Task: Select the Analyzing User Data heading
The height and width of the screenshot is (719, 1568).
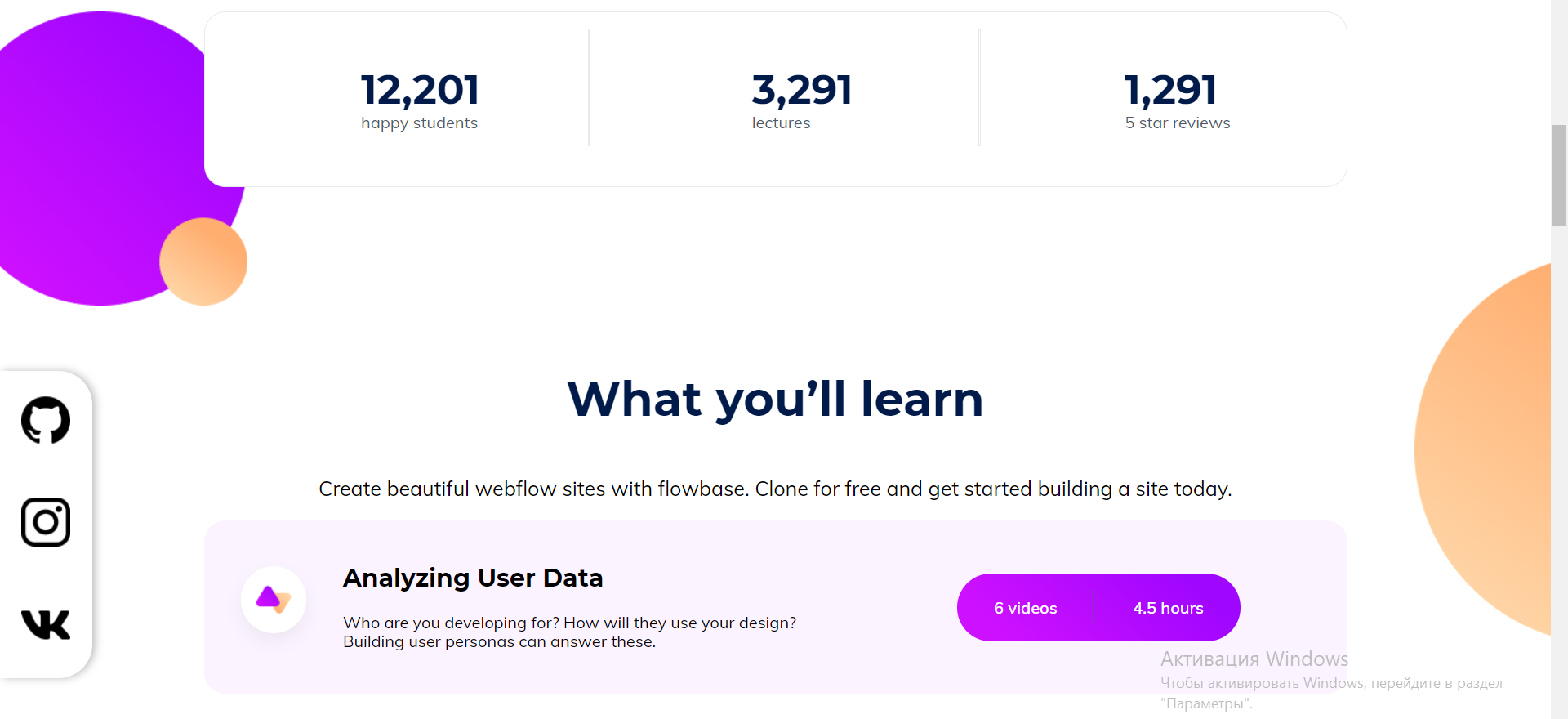Action: [x=473, y=578]
